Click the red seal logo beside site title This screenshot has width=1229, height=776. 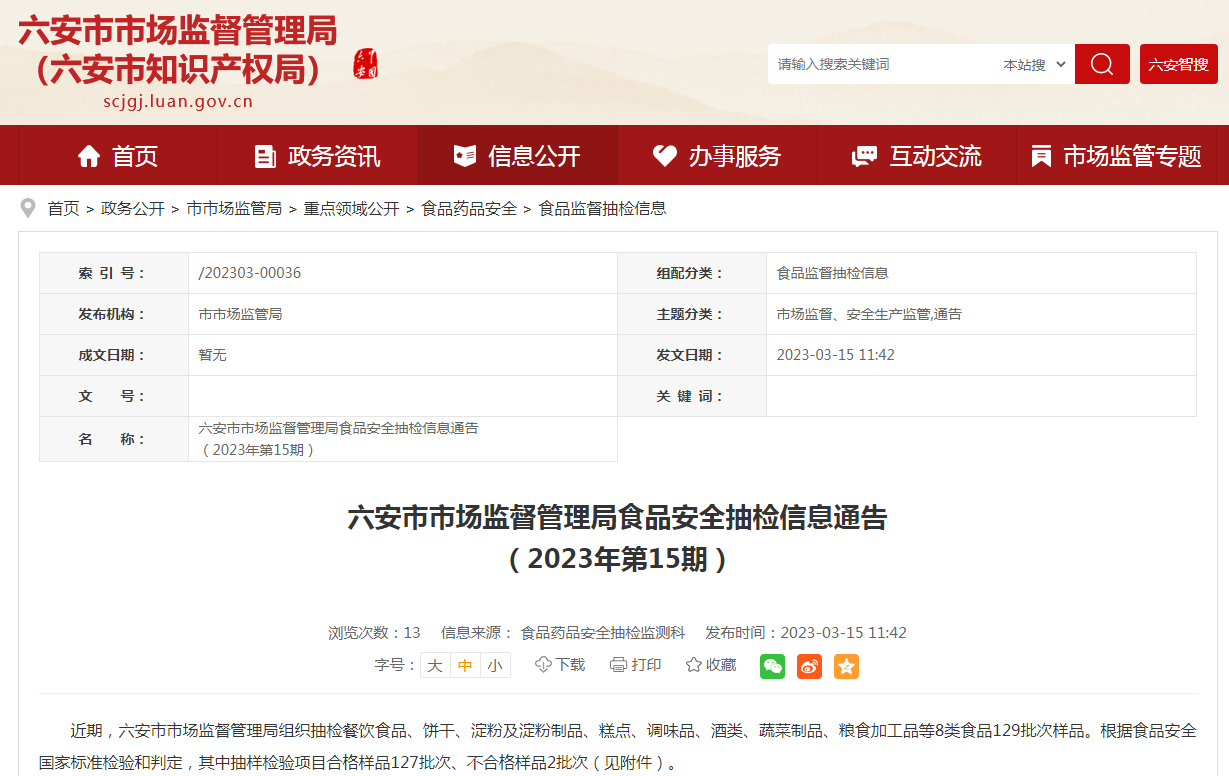[x=366, y=64]
